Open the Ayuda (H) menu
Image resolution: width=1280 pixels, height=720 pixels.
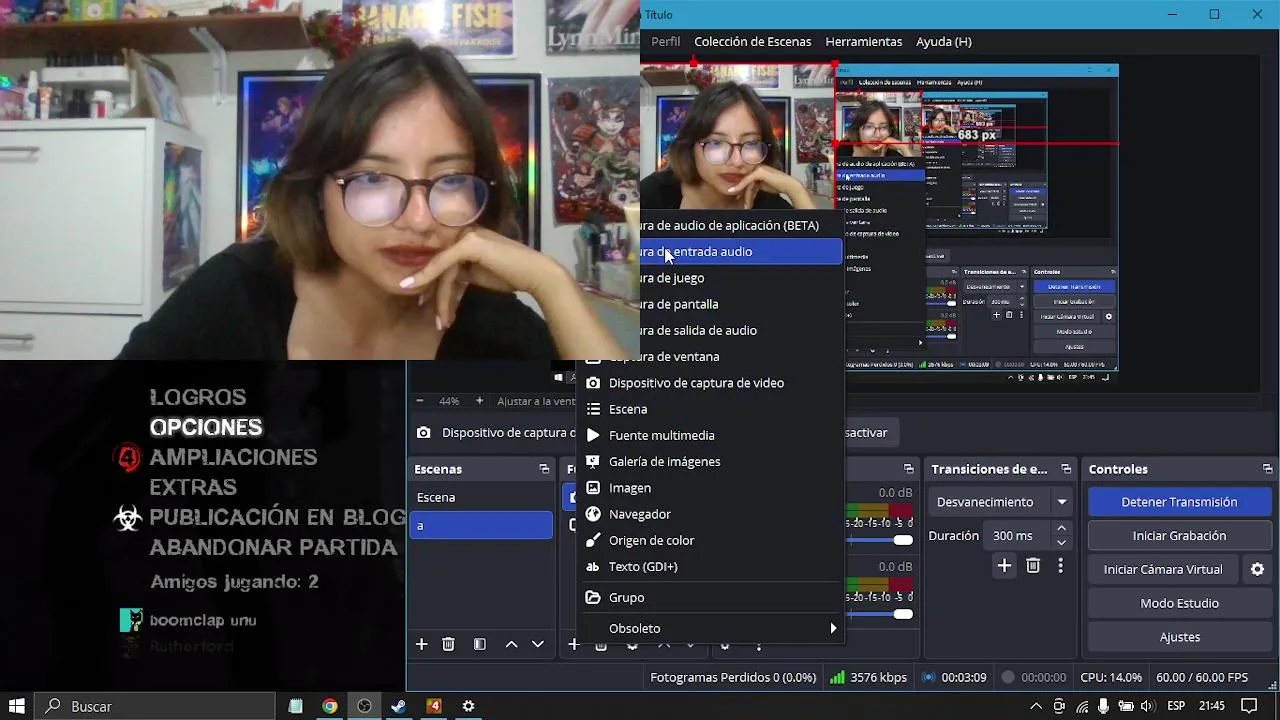(x=944, y=41)
